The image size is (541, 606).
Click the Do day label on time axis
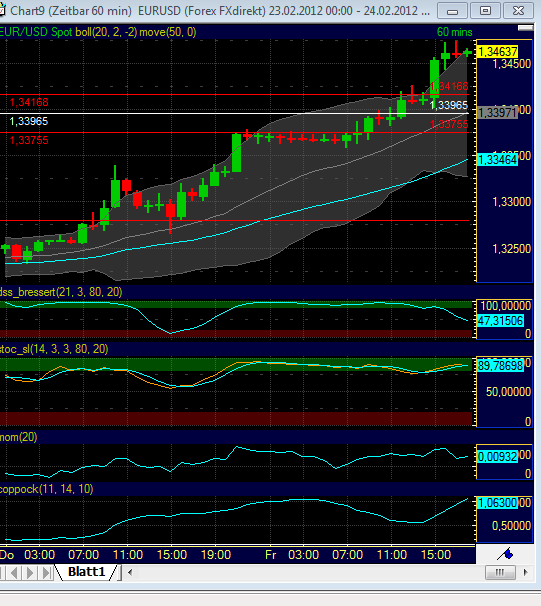[7, 555]
